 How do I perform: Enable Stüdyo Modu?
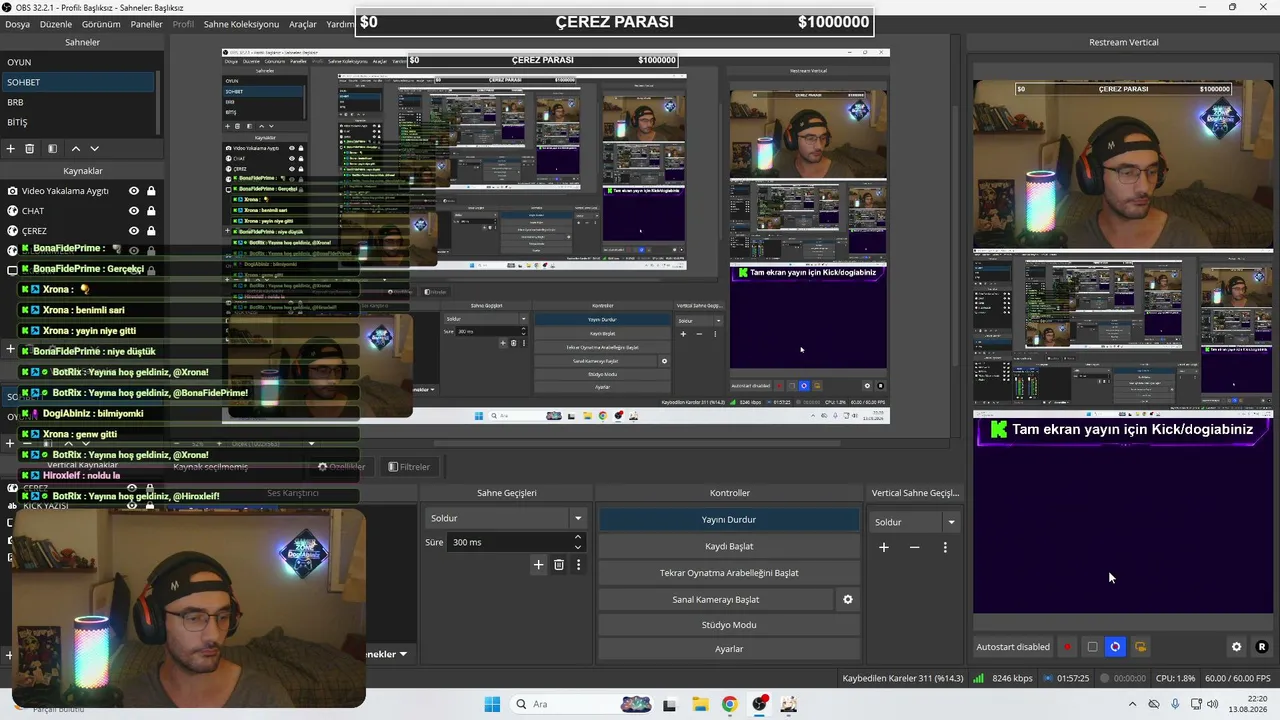[729, 625]
